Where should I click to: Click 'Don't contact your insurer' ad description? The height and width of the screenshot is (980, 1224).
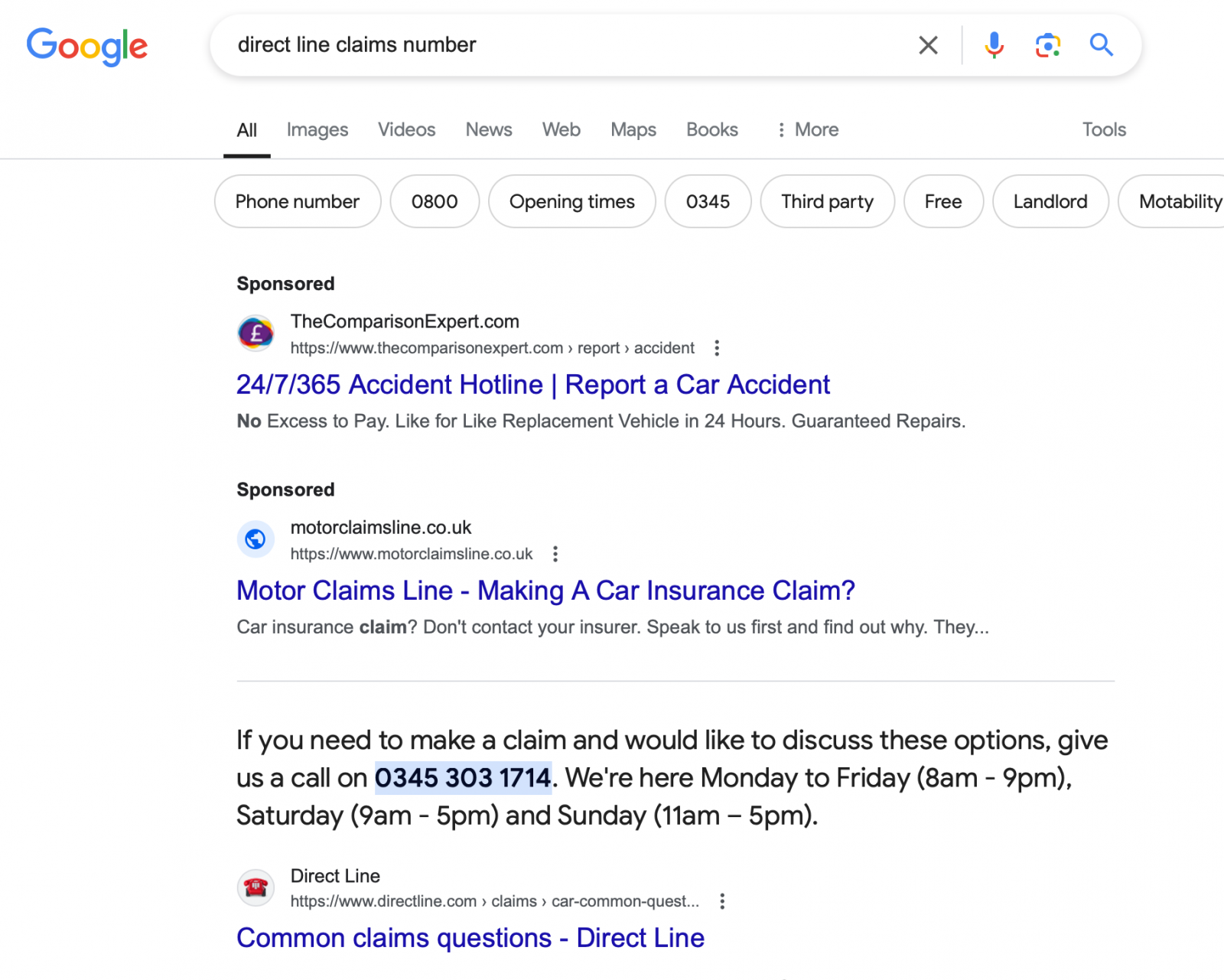coord(613,627)
